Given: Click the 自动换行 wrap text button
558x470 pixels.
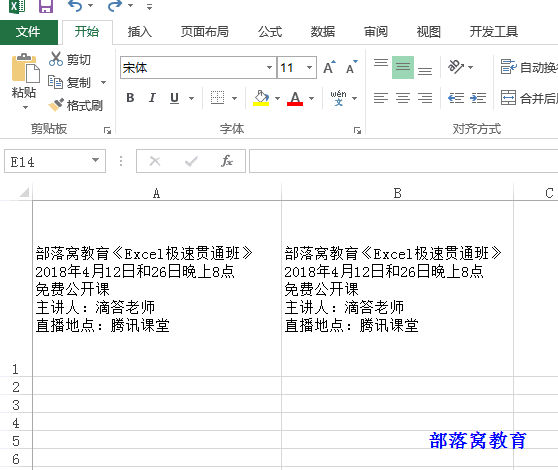Looking at the screenshot, I should 529,67.
